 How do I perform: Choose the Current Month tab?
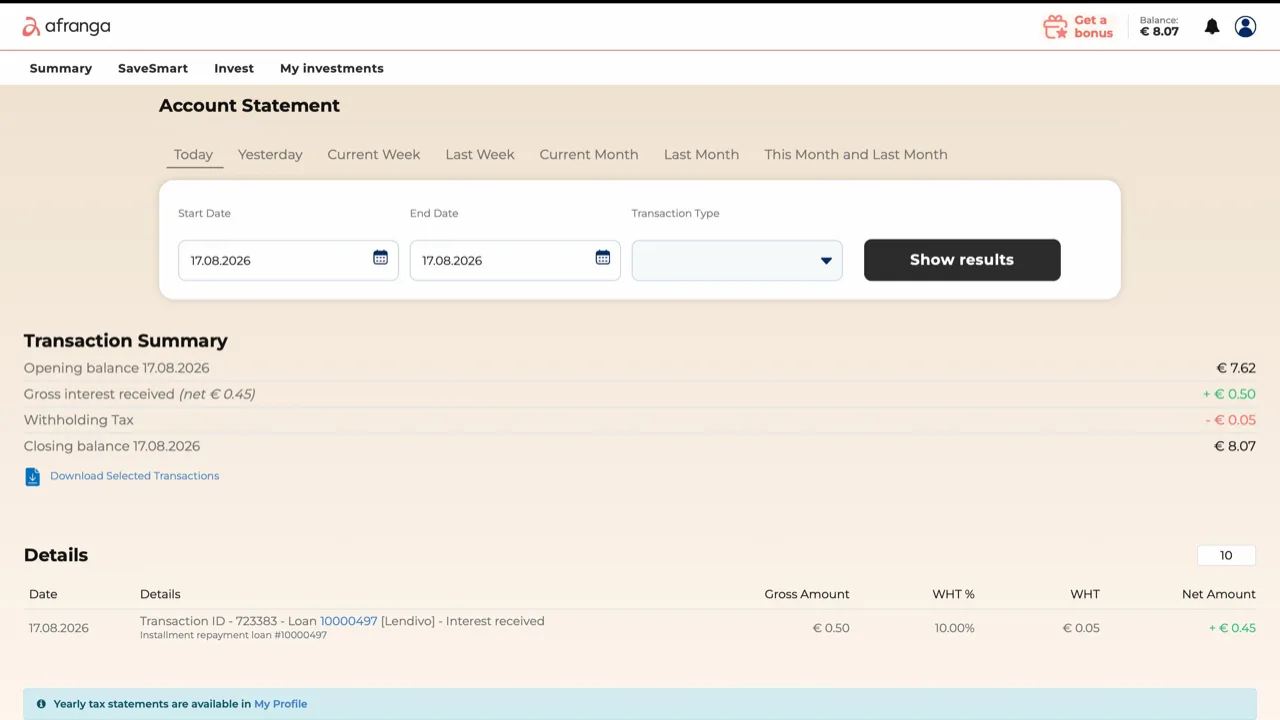(589, 155)
